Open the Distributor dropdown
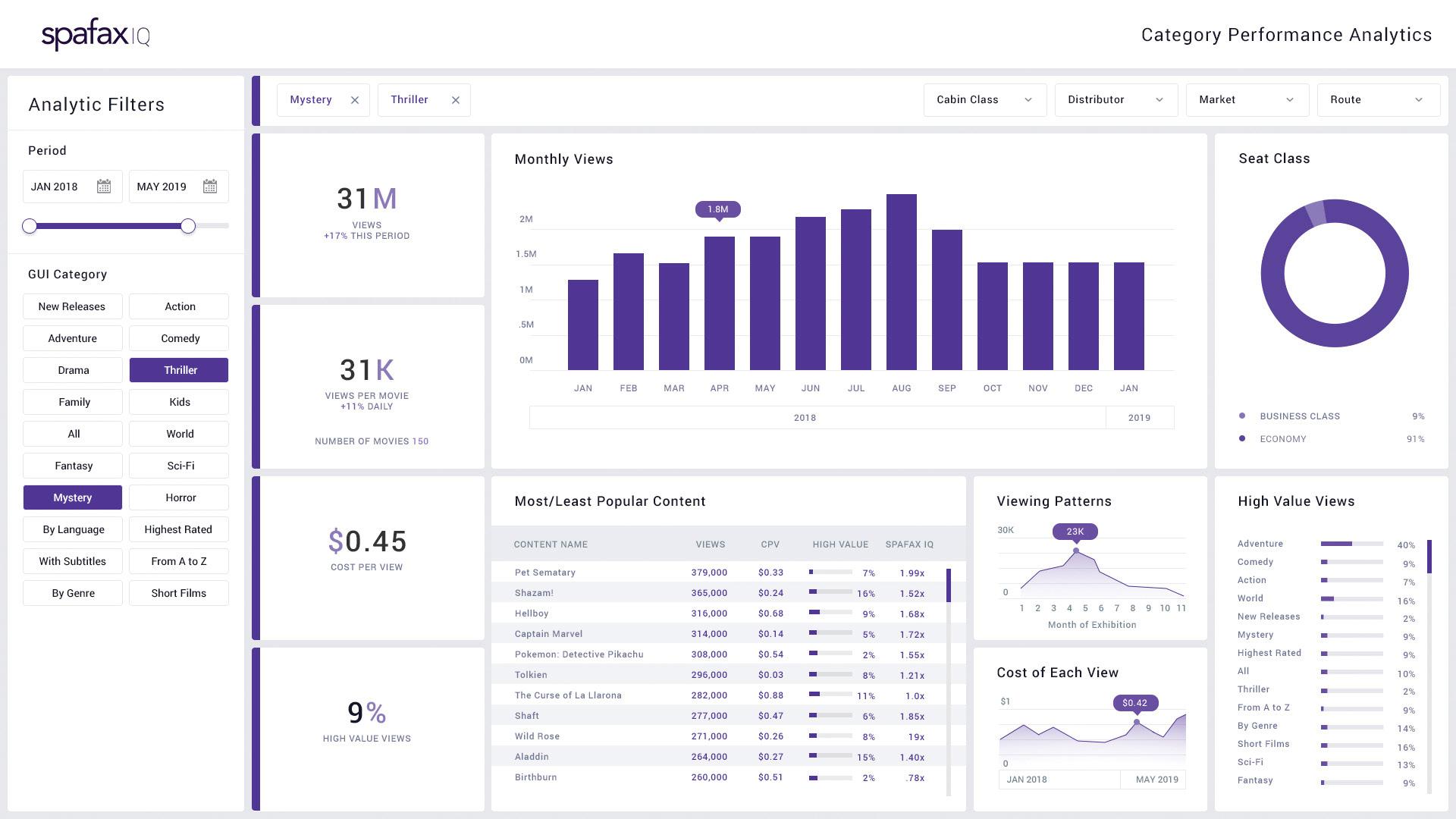The width and height of the screenshot is (1456, 819). coord(1116,100)
